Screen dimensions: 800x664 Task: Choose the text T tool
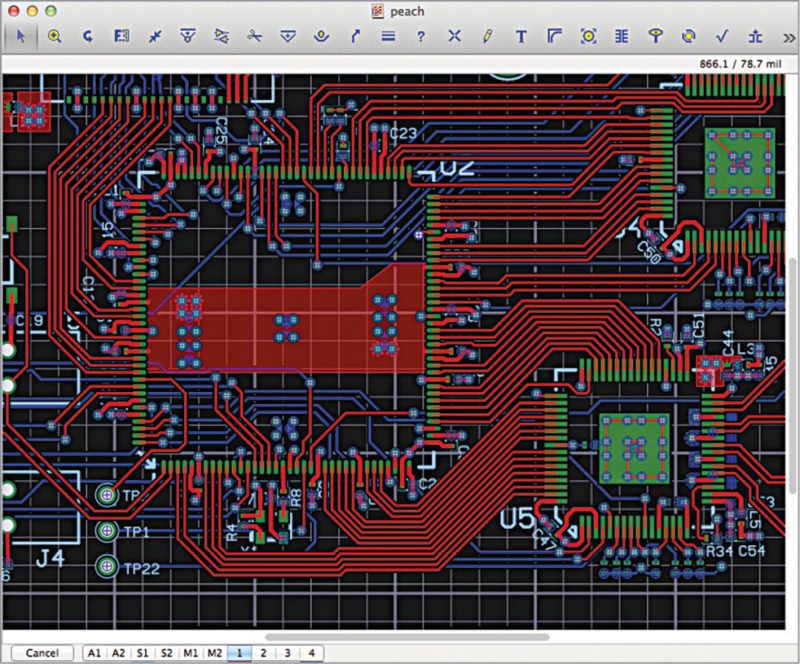point(521,37)
